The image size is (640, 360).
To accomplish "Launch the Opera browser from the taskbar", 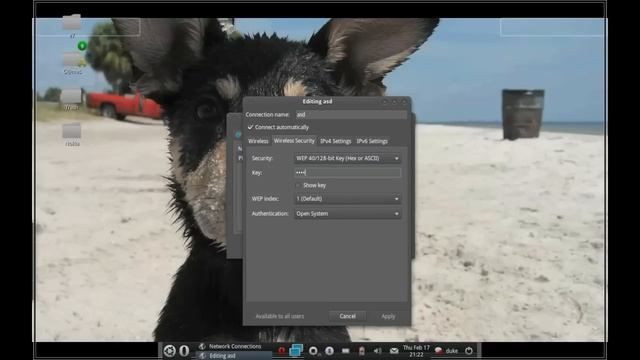I will [184, 351].
